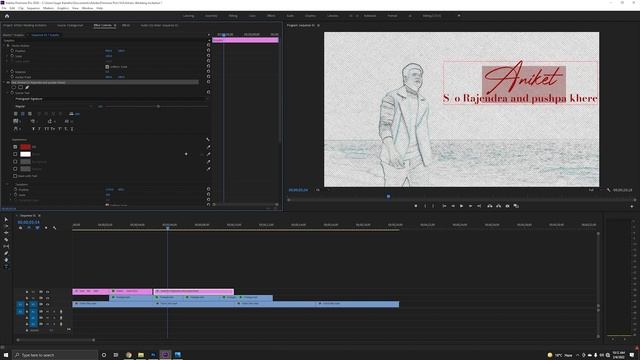Screen dimensions: 640x360
Task: Select the Razor tool
Action: pos(6,240)
